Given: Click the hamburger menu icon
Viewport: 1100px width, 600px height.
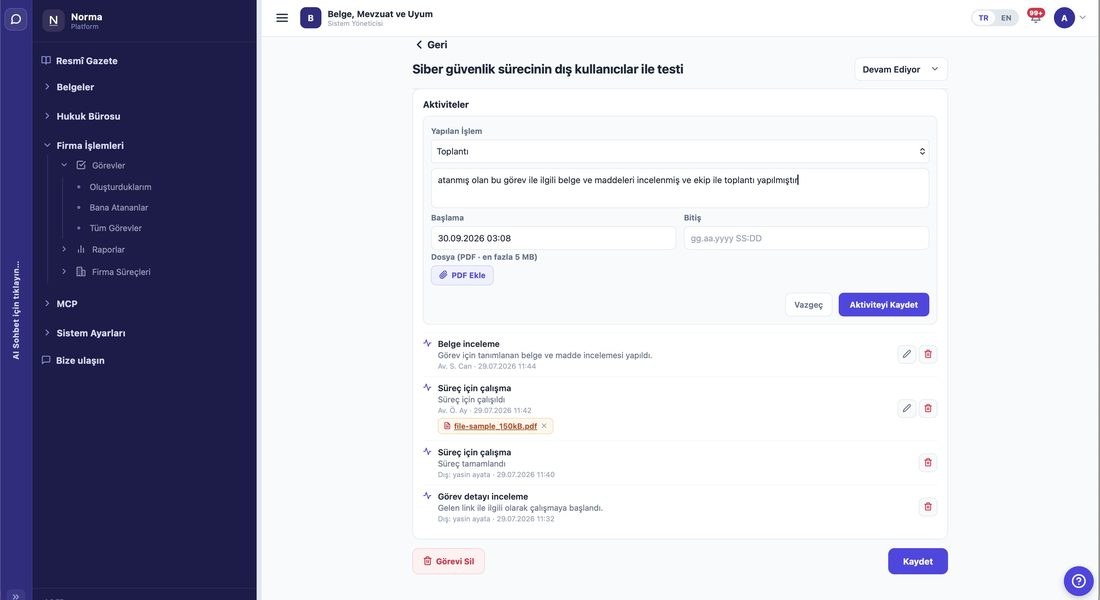Looking at the screenshot, I should tap(282, 18).
